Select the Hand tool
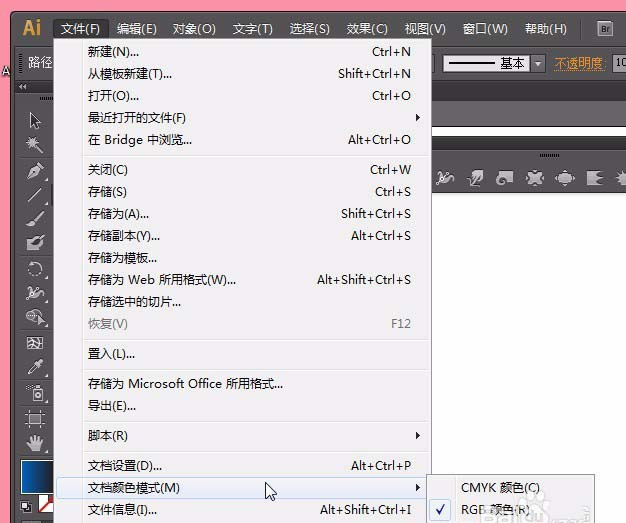Viewport: 626px width, 523px height. coord(35,443)
